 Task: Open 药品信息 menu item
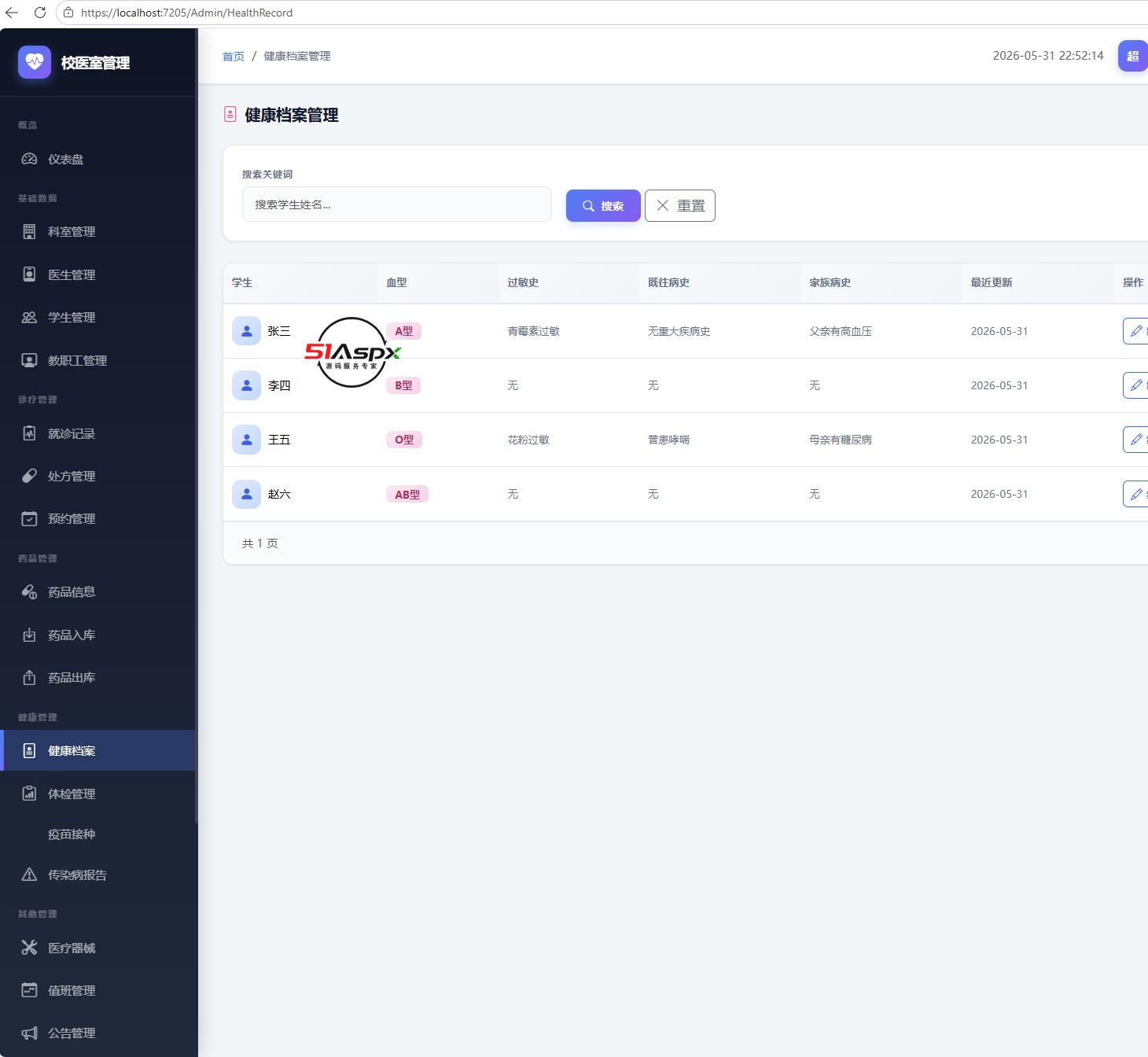[x=98, y=591]
